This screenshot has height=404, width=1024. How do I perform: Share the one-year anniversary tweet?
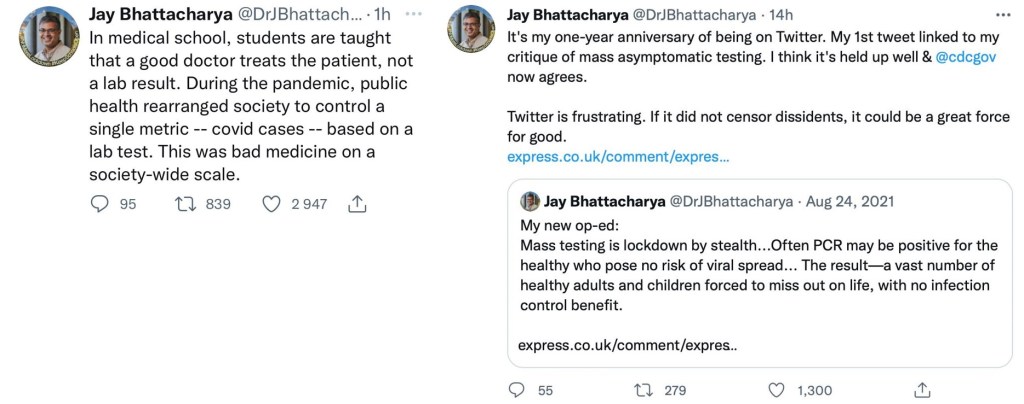click(923, 390)
